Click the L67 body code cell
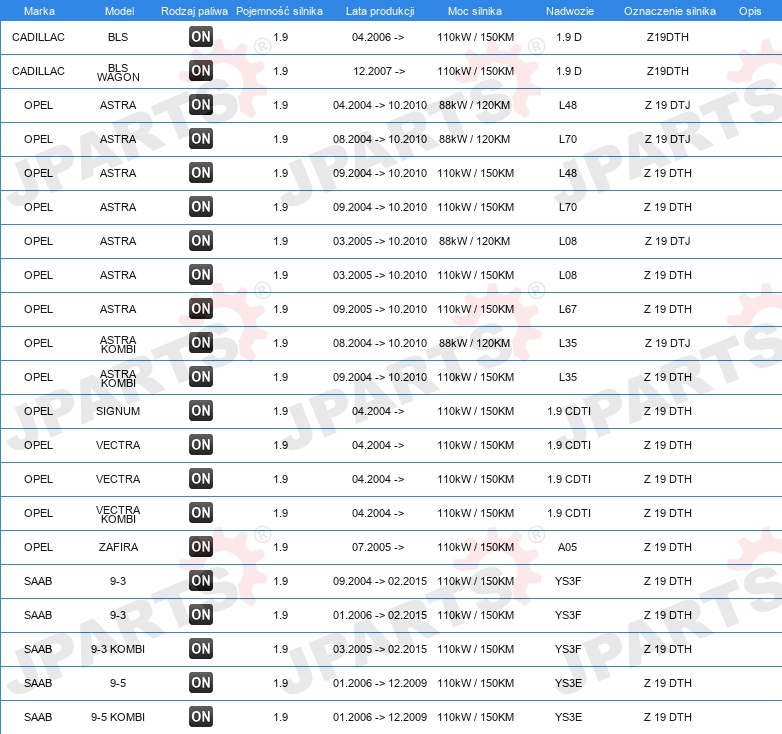The height and width of the screenshot is (734, 782). (568, 309)
